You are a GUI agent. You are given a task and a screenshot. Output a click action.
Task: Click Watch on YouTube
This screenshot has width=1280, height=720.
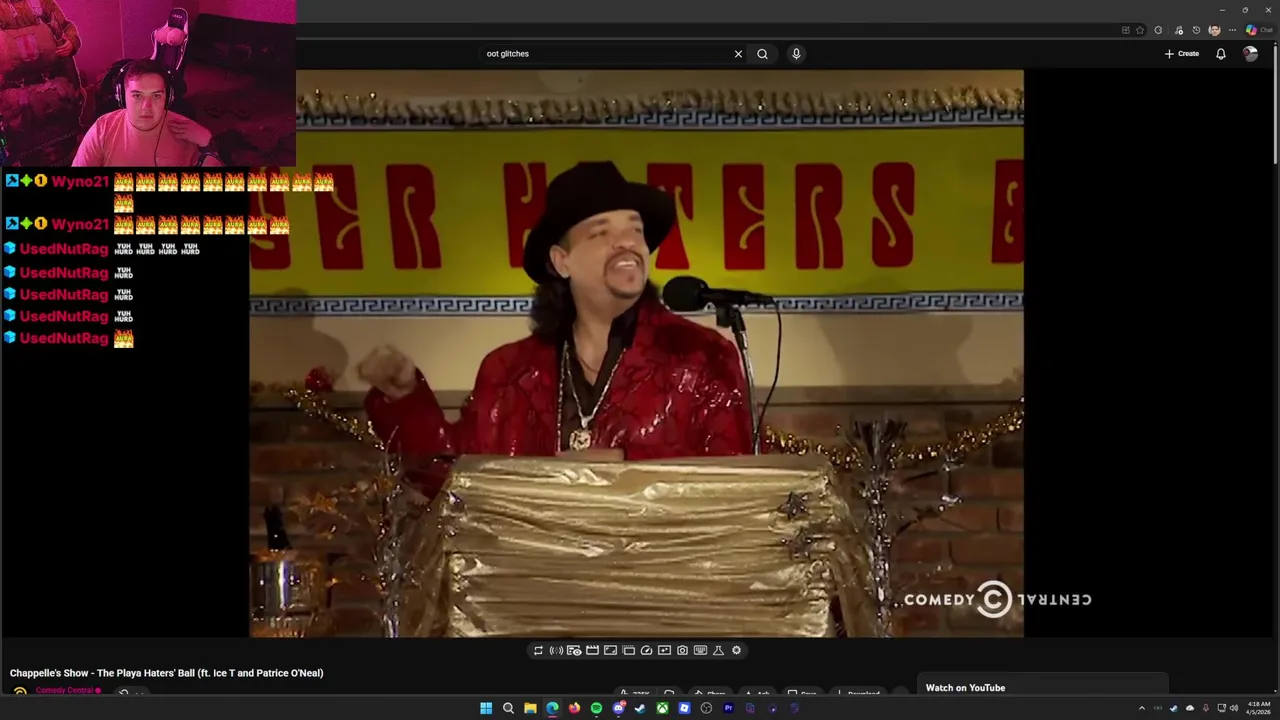[965, 688]
